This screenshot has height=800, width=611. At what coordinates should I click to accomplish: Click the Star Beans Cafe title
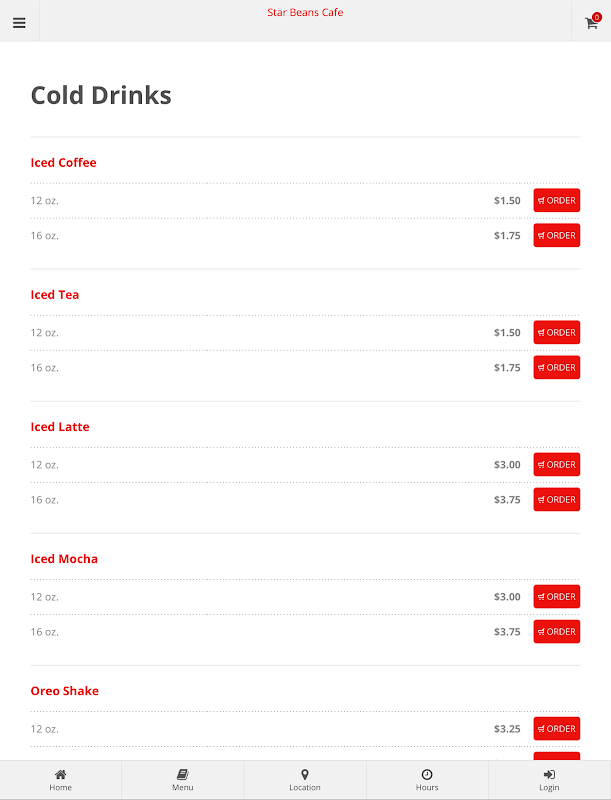[x=305, y=12]
